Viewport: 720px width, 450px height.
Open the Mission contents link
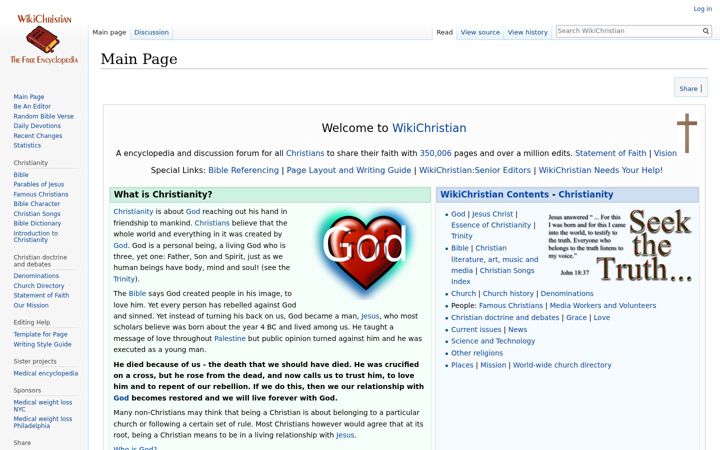pyautogui.click(x=493, y=365)
